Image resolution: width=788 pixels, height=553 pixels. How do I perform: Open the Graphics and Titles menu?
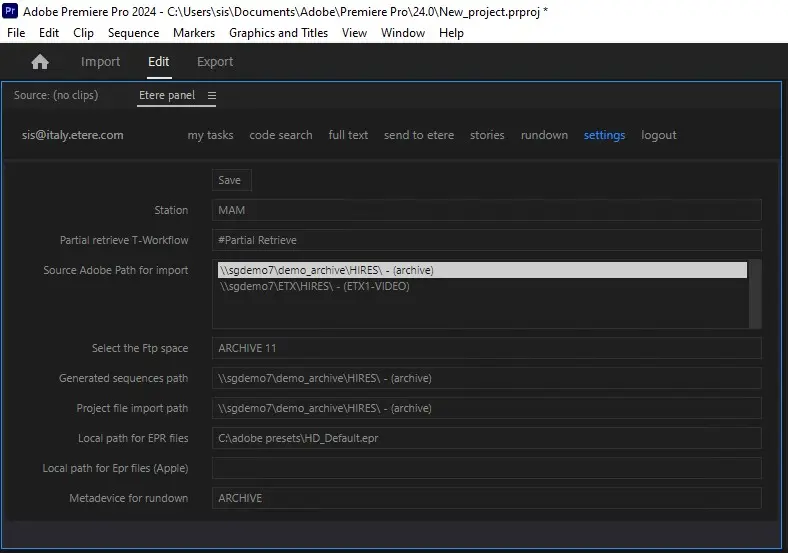pos(278,33)
